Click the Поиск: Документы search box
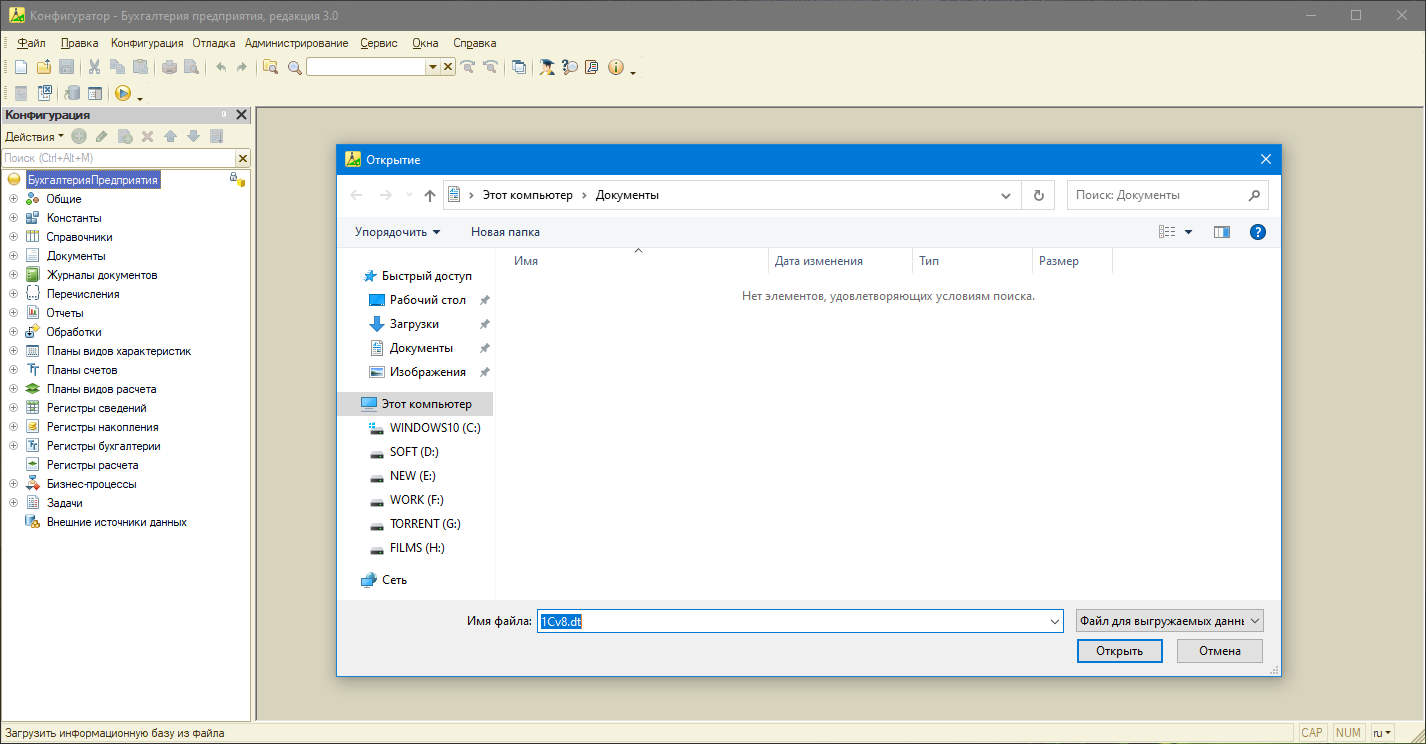Viewport: 1426px width, 744px height. pos(1168,195)
